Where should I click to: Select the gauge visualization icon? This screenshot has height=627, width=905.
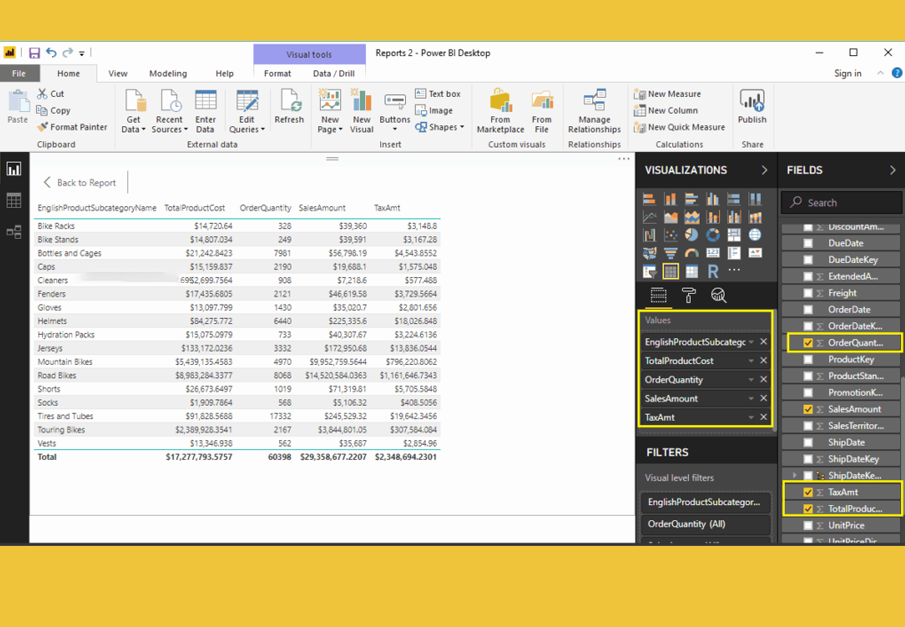coord(692,253)
